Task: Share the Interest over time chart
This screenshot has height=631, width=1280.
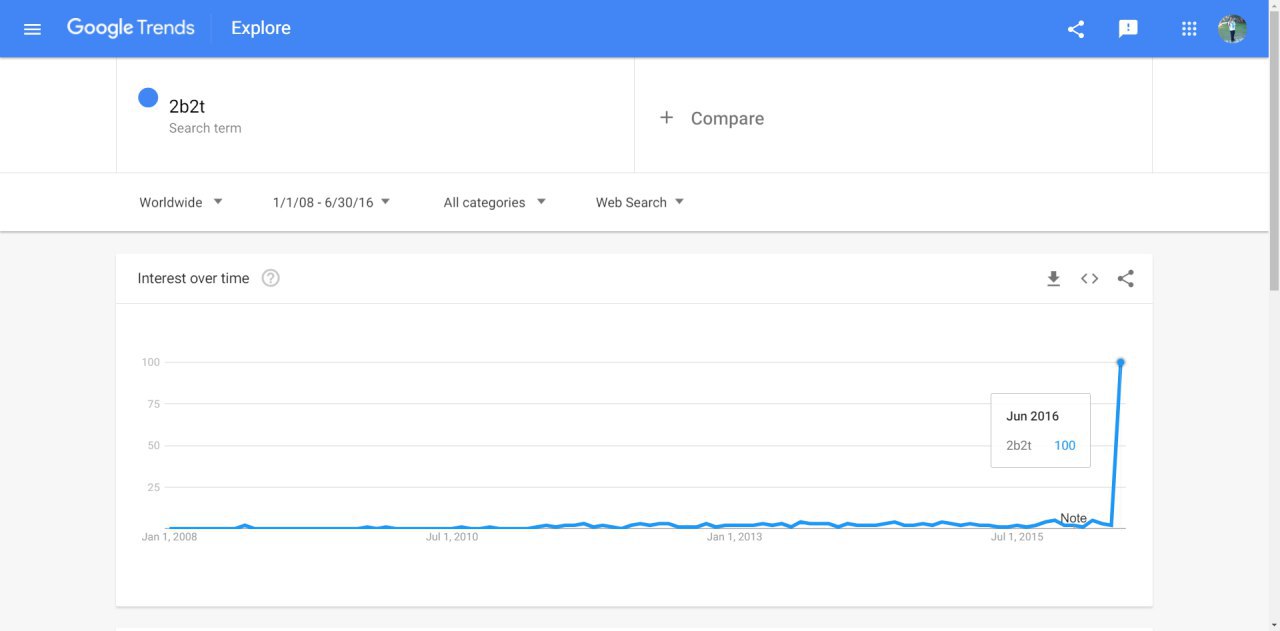Action: 1126,279
